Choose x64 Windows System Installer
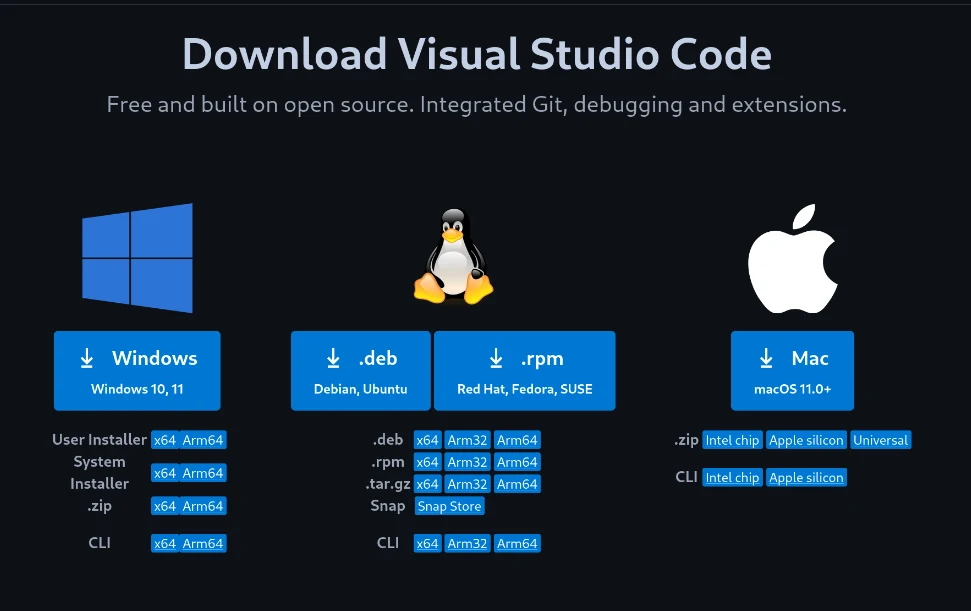This screenshot has width=971, height=611. (x=165, y=473)
